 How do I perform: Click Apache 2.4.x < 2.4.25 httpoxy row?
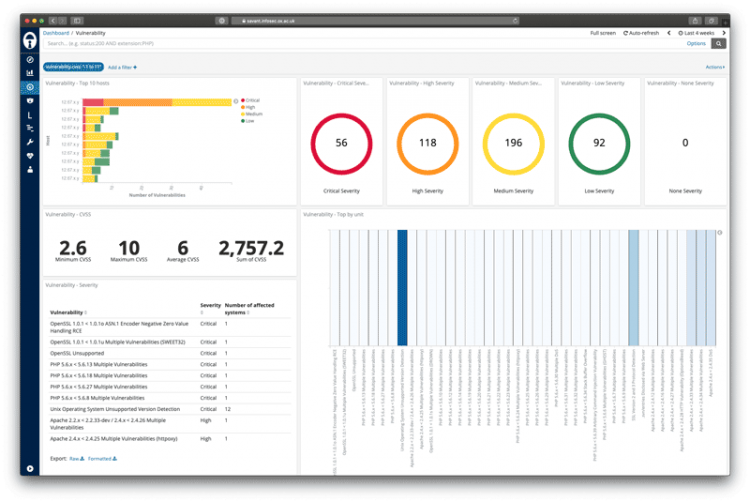point(170,439)
